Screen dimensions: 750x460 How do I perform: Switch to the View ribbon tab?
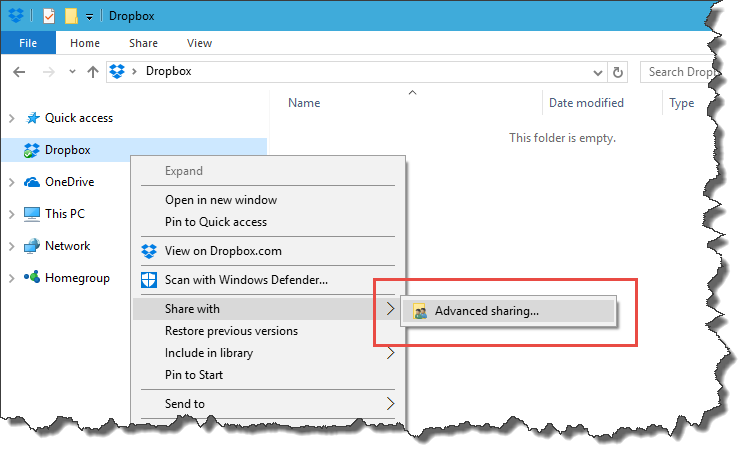(199, 44)
